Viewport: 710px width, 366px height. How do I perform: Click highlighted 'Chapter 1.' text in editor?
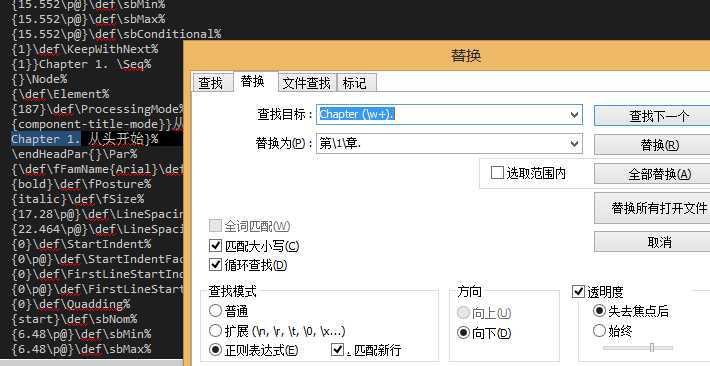(x=46, y=139)
